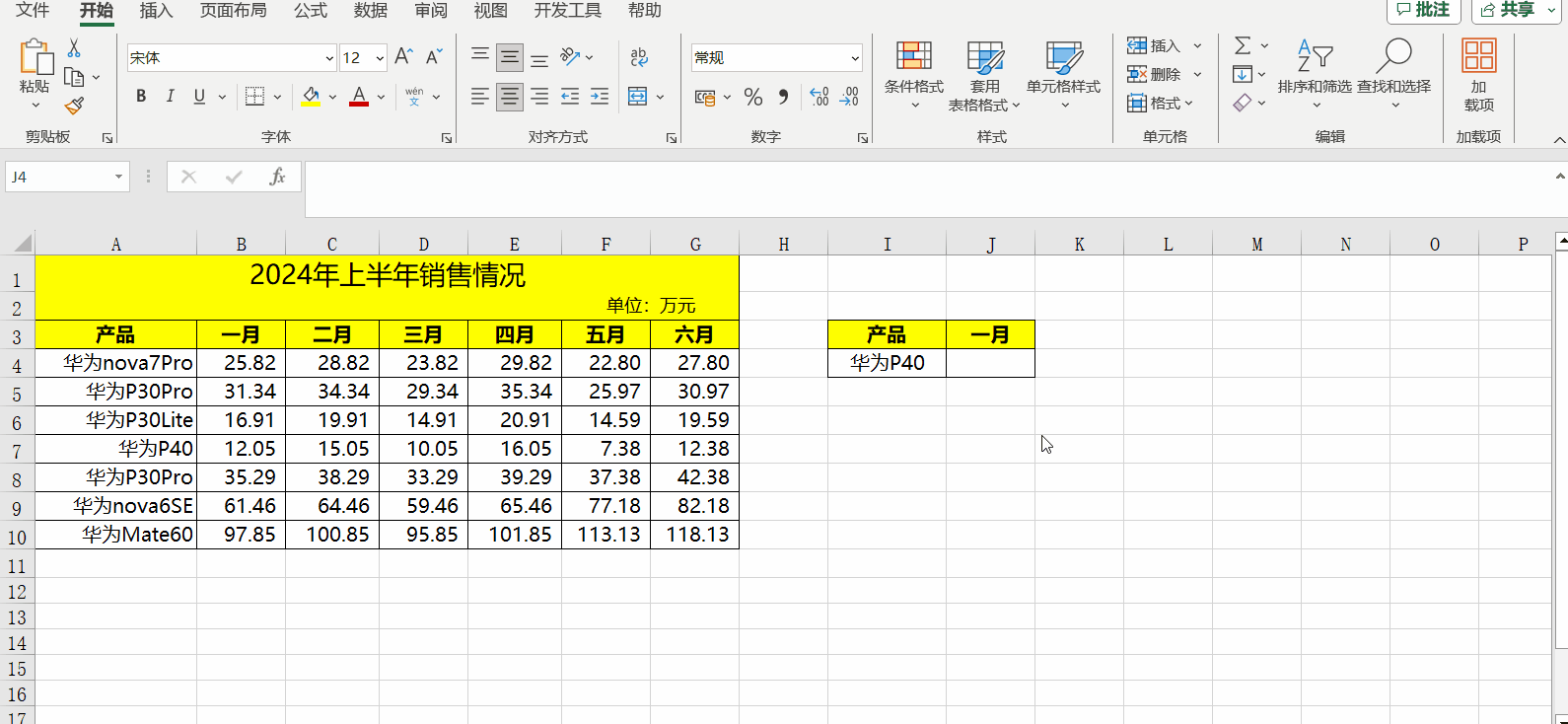Click the Percent Style icon
This screenshot has width=1568, height=724.
pos(753,97)
